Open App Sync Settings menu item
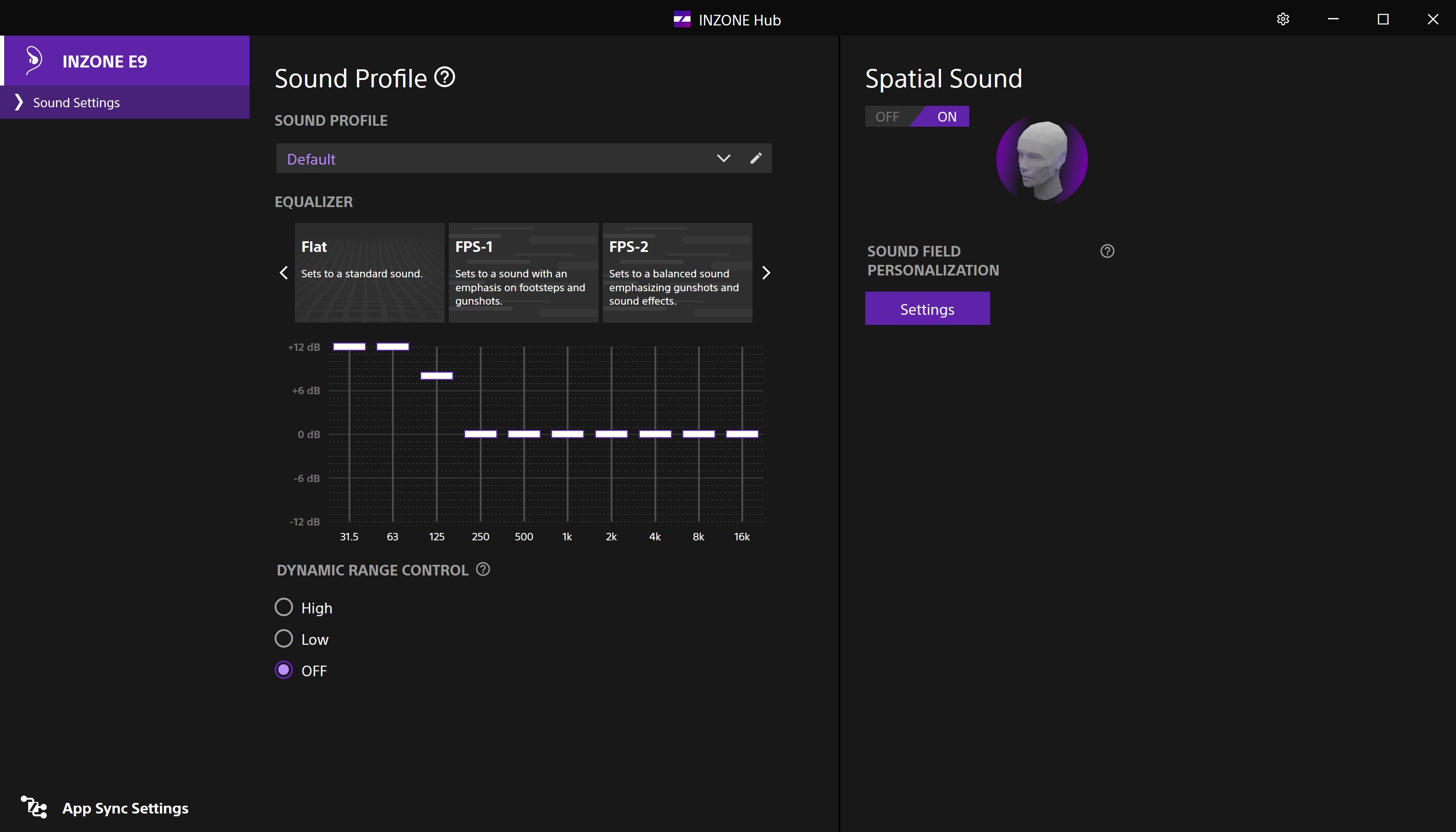The width and height of the screenshot is (1456, 832). pyautogui.click(x=125, y=808)
